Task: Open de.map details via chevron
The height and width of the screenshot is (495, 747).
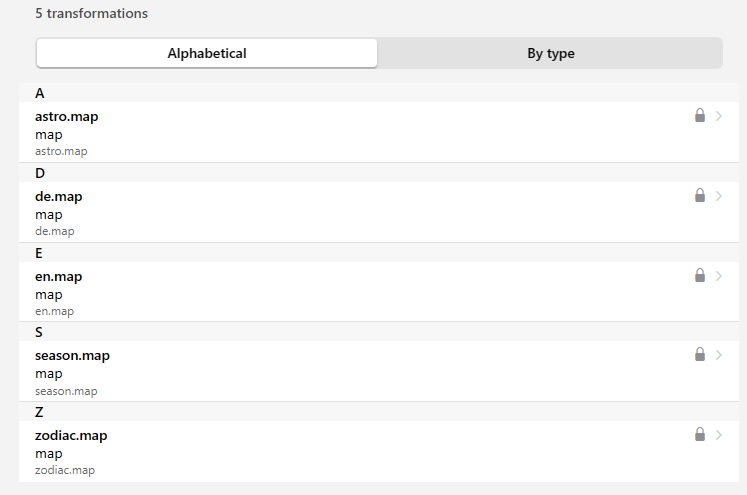Action: pyautogui.click(x=719, y=196)
